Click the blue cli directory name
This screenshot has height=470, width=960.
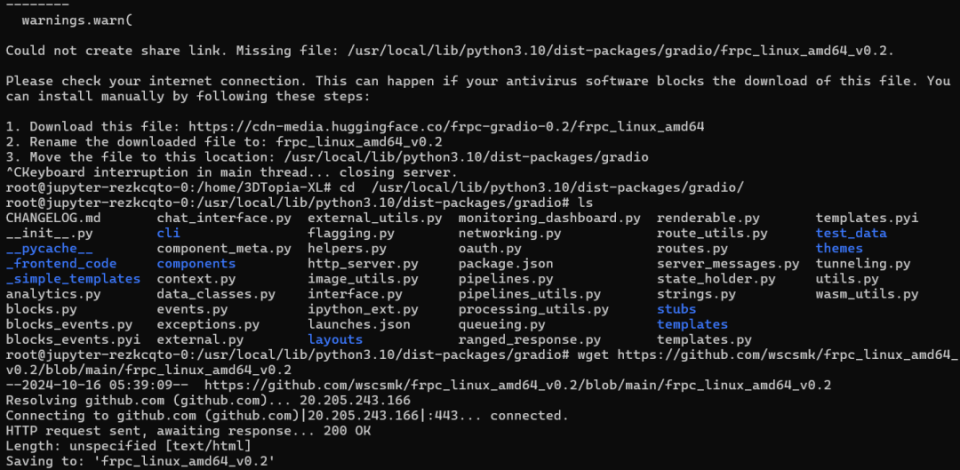167,233
